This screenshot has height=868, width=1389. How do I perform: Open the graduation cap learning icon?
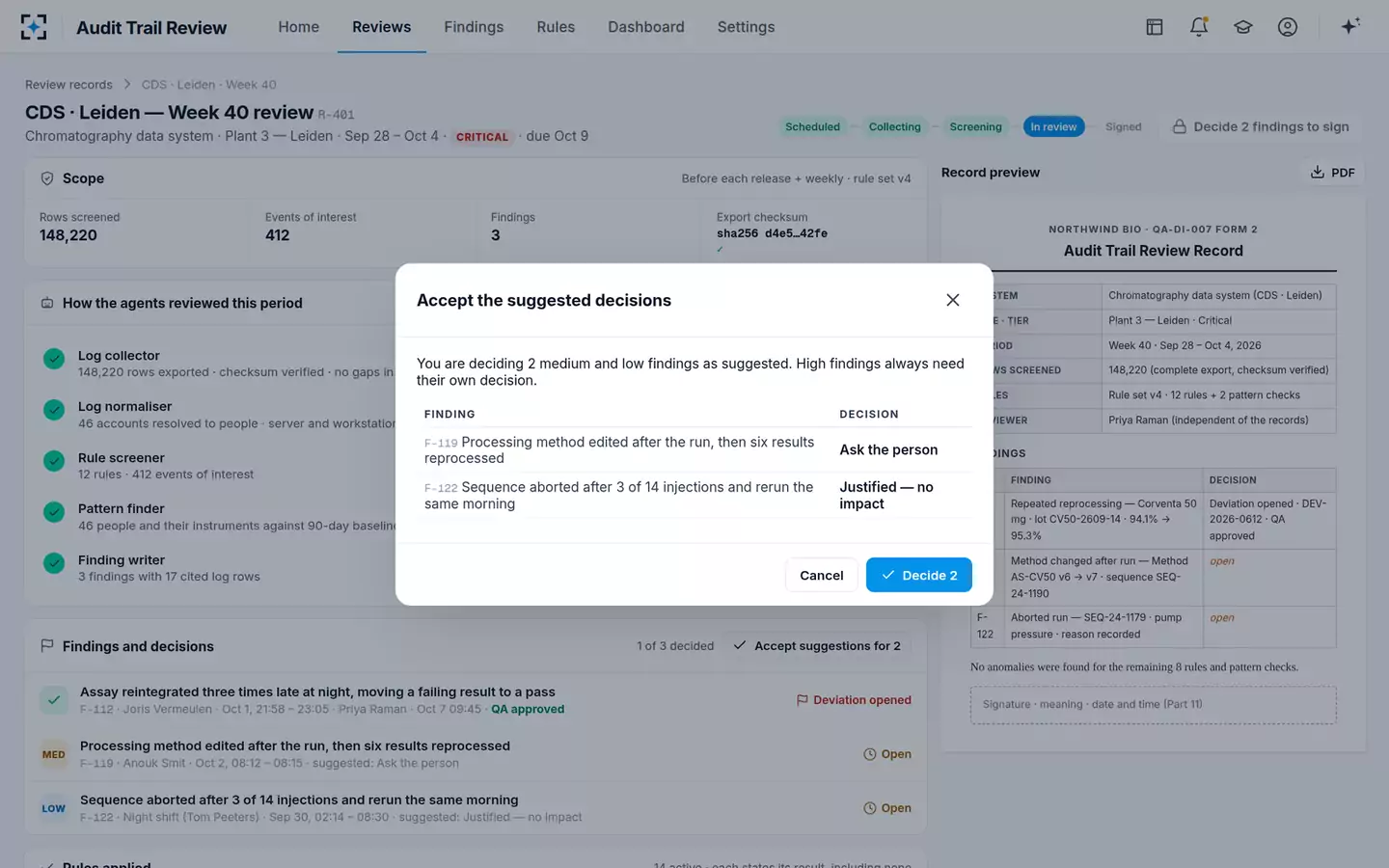click(1243, 27)
